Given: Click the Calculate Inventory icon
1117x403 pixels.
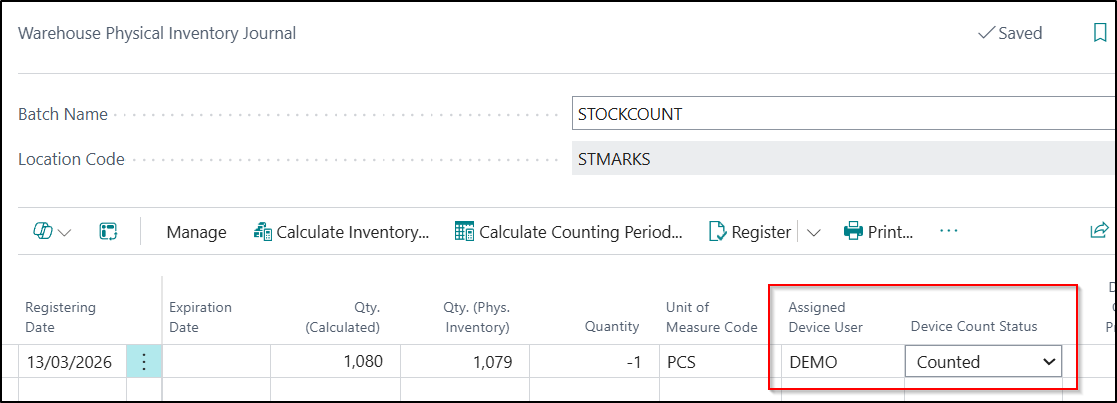Looking at the screenshot, I should click(263, 232).
